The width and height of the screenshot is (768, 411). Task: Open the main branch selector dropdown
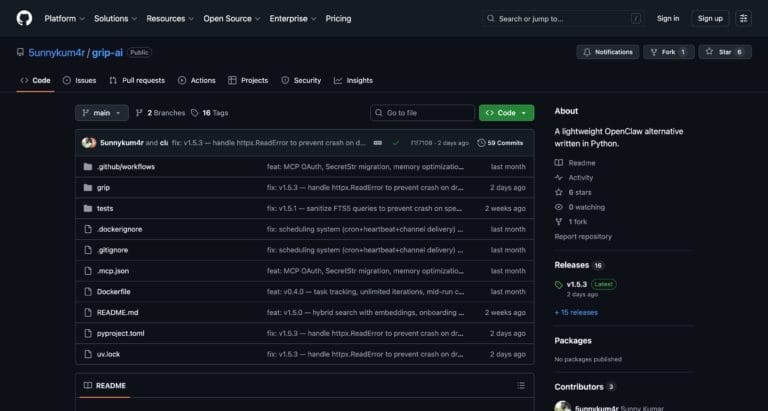(x=102, y=113)
